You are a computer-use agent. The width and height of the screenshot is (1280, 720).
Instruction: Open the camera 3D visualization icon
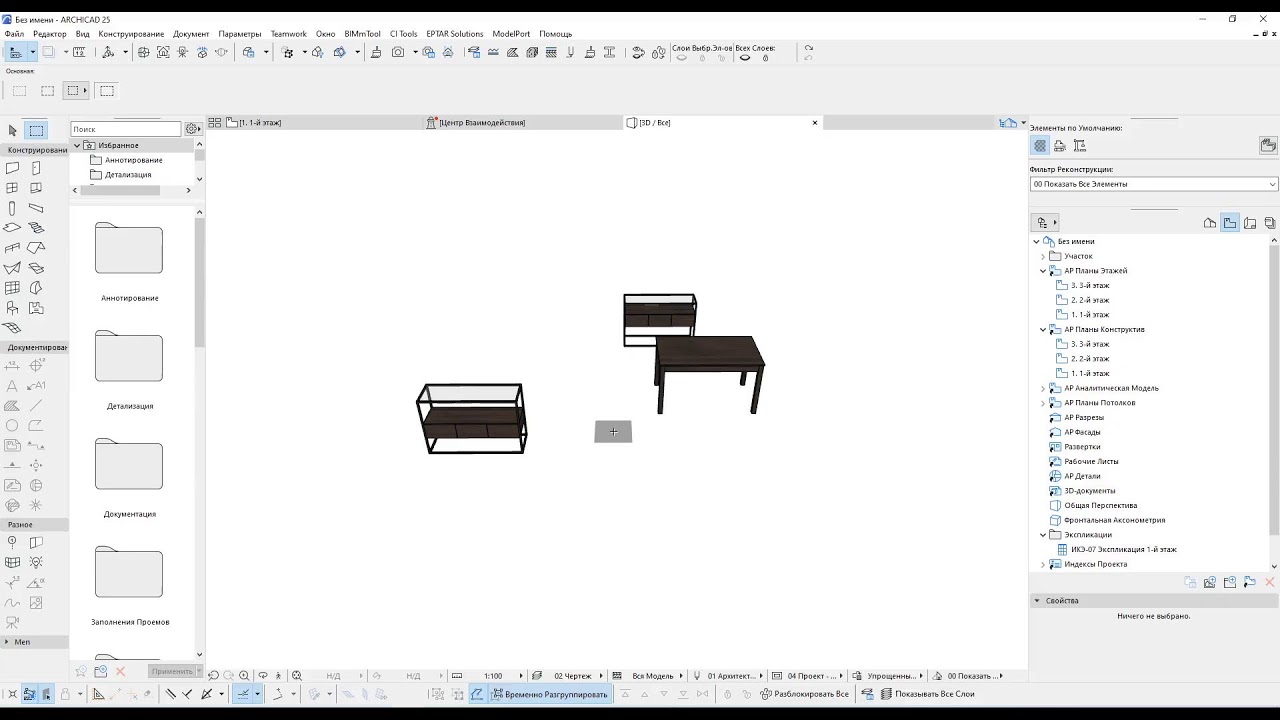click(x=398, y=52)
